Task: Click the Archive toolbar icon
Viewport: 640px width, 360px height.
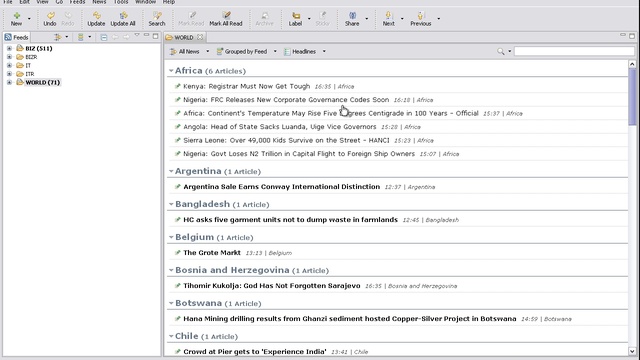Action: click(x=264, y=16)
